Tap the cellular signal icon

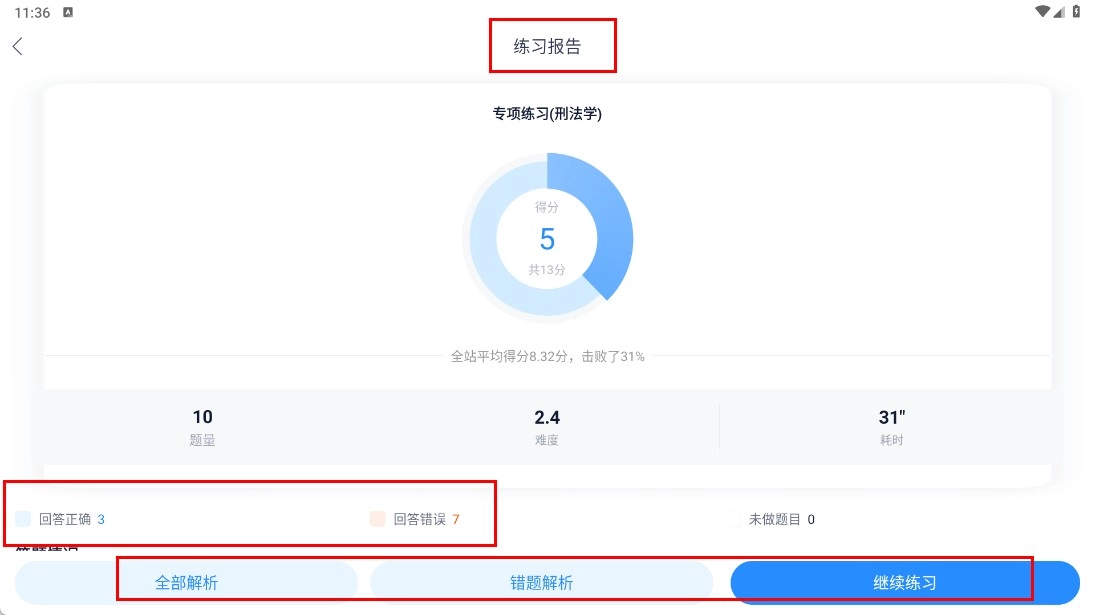pyautogui.click(x=1060, y=12)
